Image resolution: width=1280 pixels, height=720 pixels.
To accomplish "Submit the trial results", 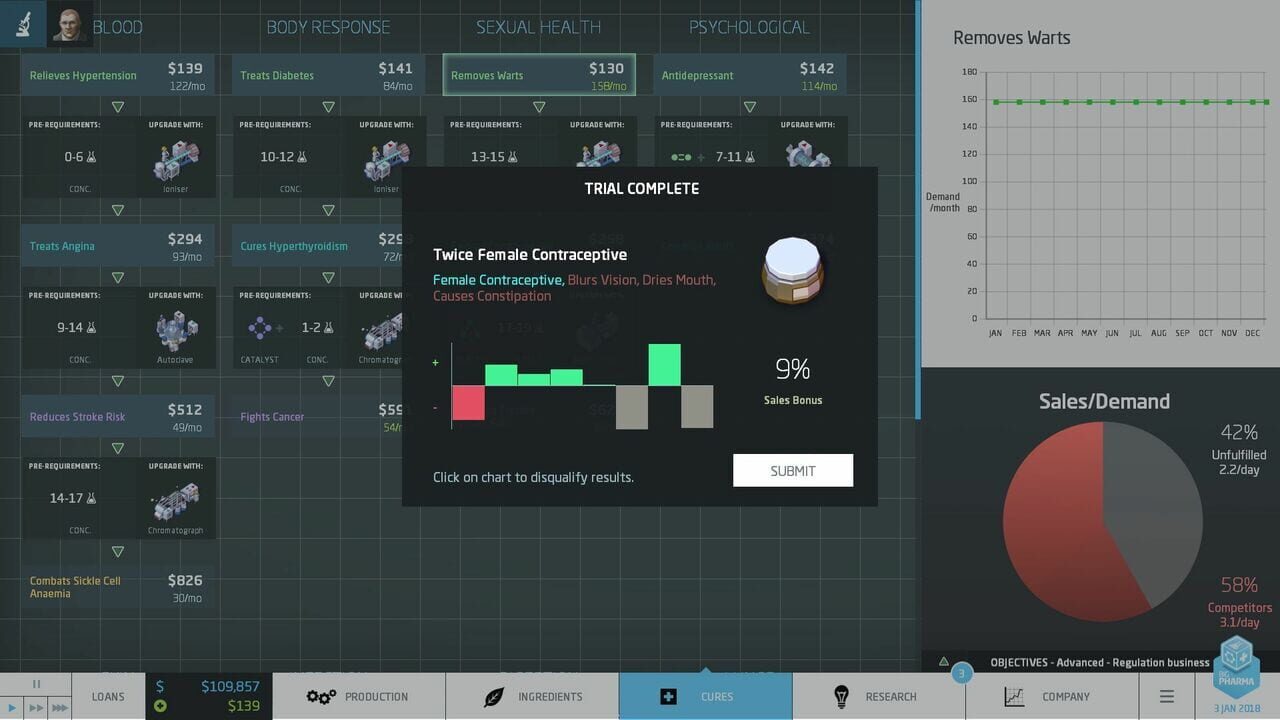I will tap(793, 470).
